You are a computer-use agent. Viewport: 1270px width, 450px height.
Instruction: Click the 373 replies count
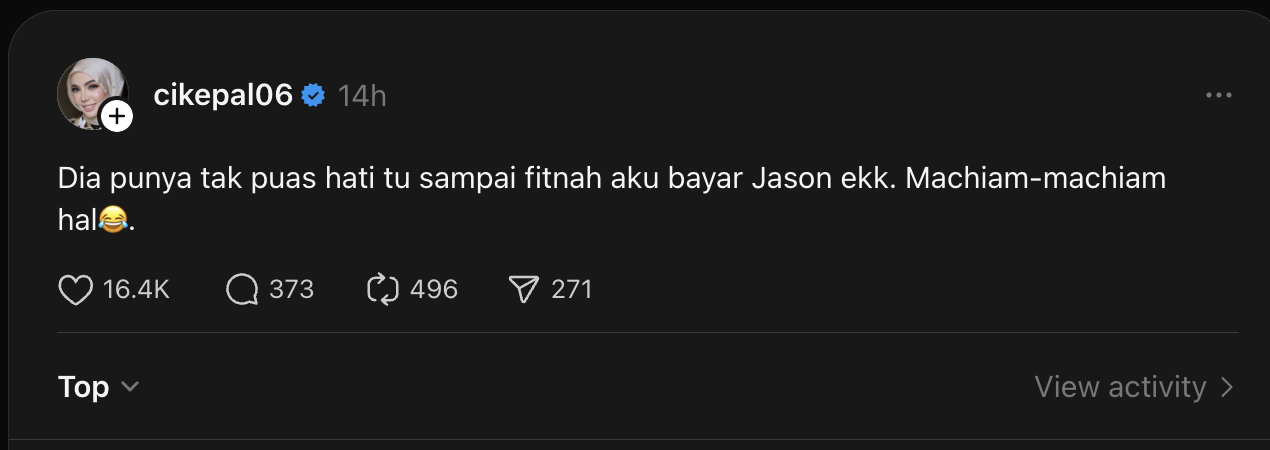pyautogui.click(x=291, y=290)
